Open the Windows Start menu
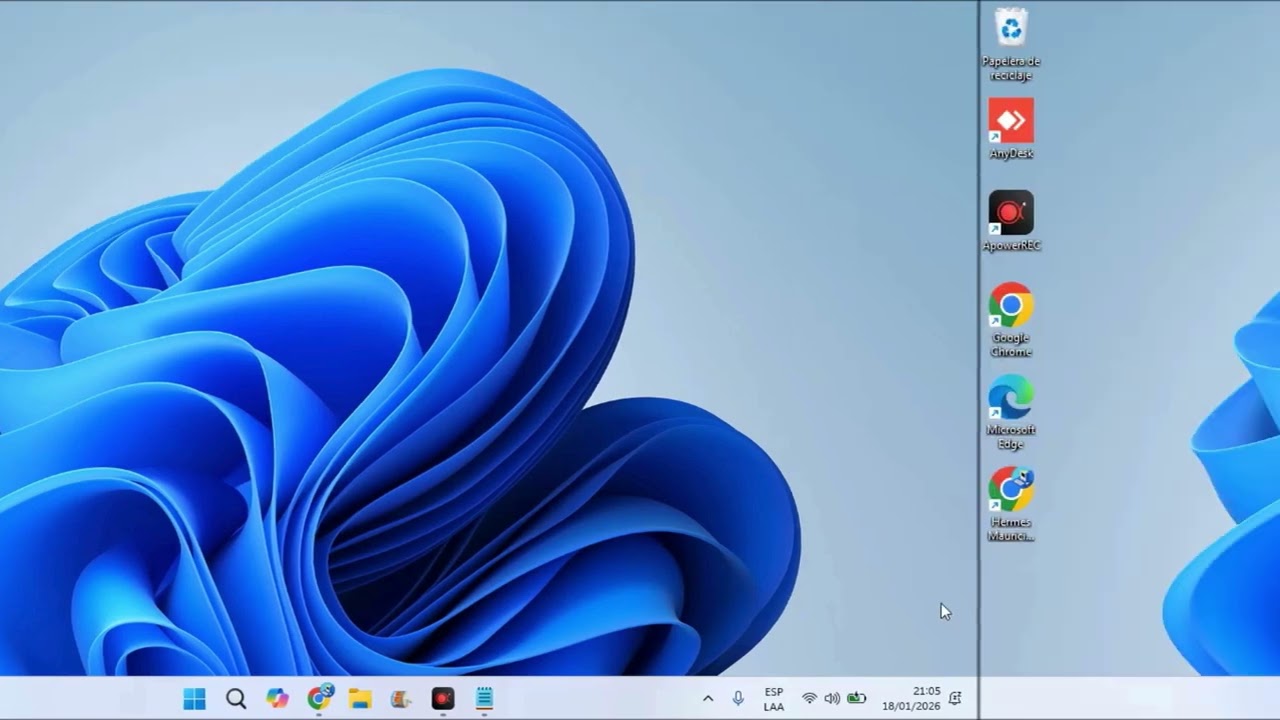Image resolution: width=1280 pixels, height=720 pixels. (x=194, y=698)
